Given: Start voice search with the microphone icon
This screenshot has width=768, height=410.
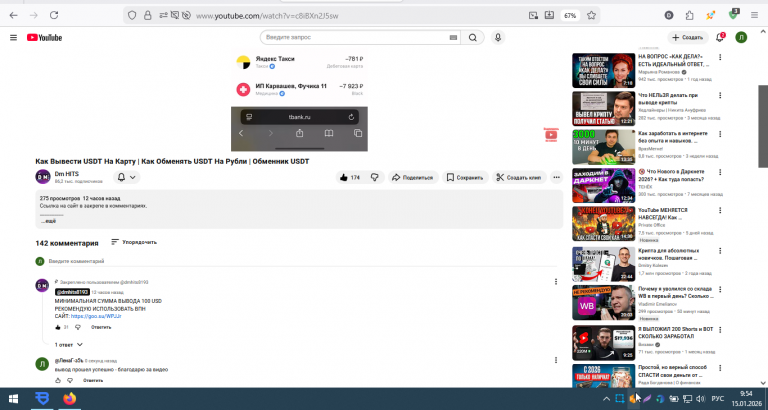Looking at the screenshot, I should (x=498, y=37).
